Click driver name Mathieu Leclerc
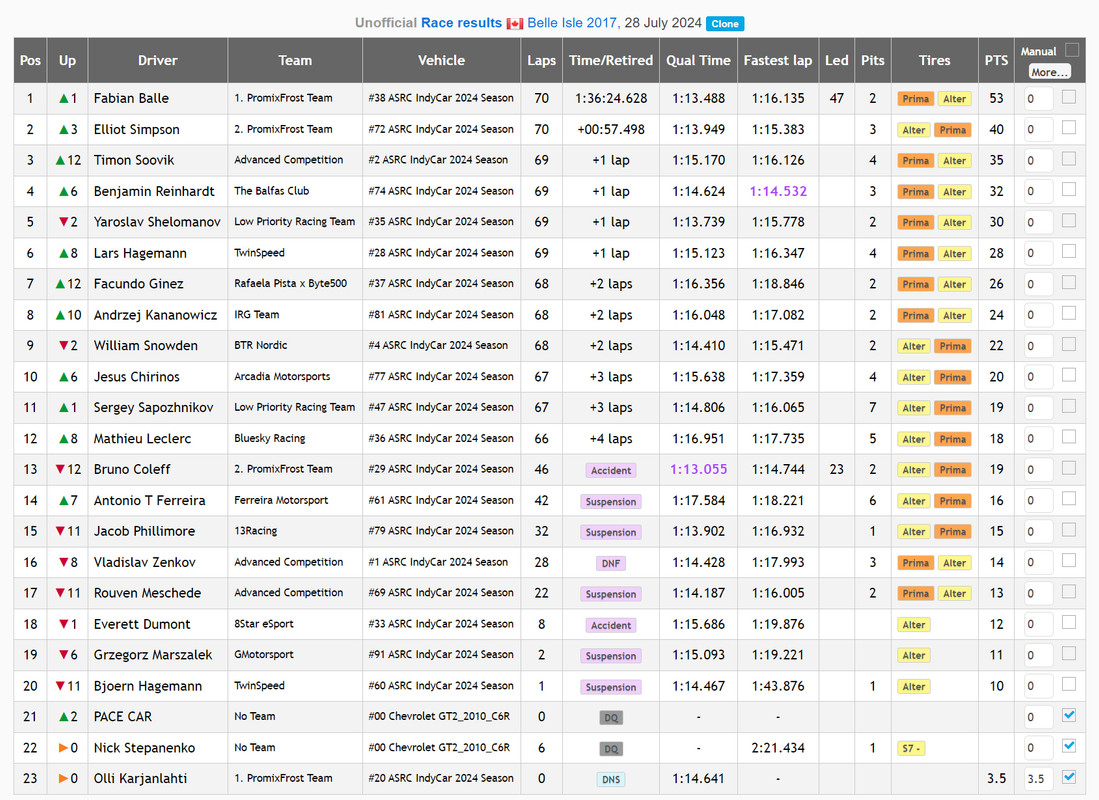 click(142, 438)
